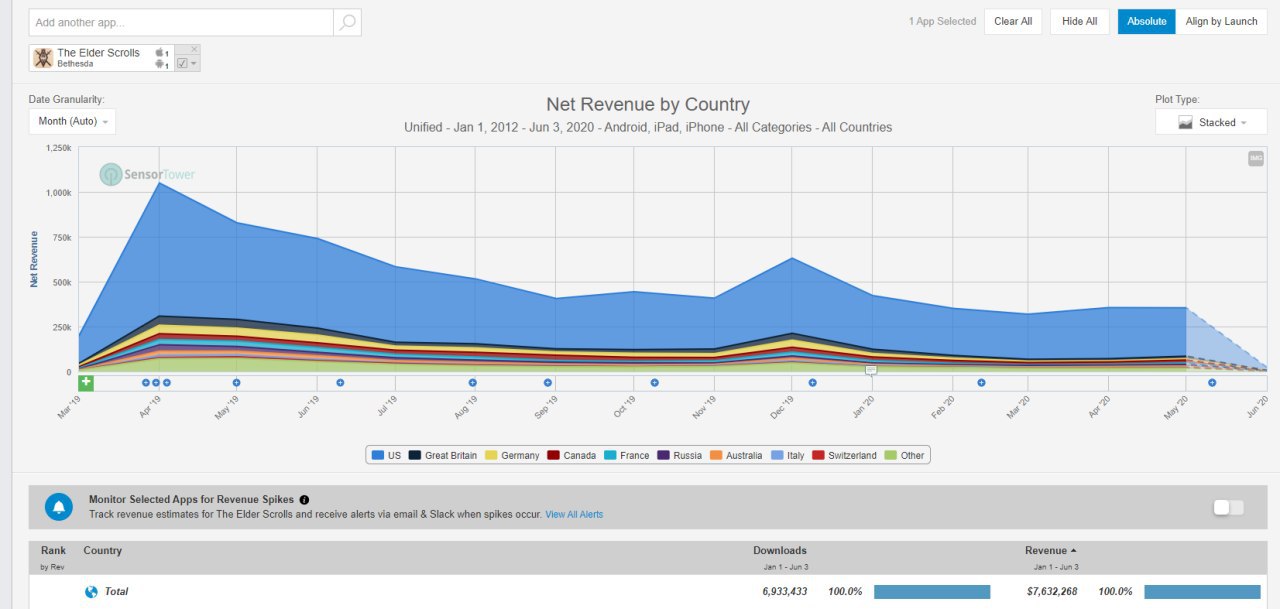This screenshot has height=609, width=1280.
Task: Click The Elder Scrolls app icon thumbnail
Action: click(x=43, y=58)
